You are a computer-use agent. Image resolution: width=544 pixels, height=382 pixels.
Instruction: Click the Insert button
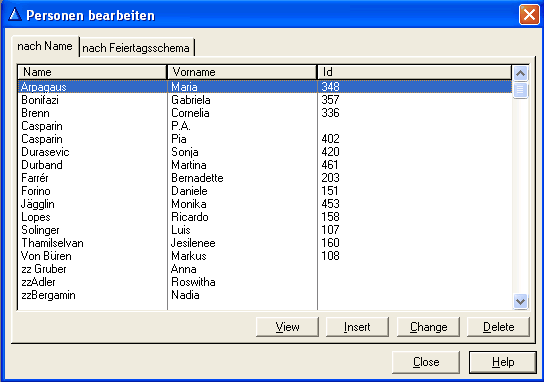[357, 327]
